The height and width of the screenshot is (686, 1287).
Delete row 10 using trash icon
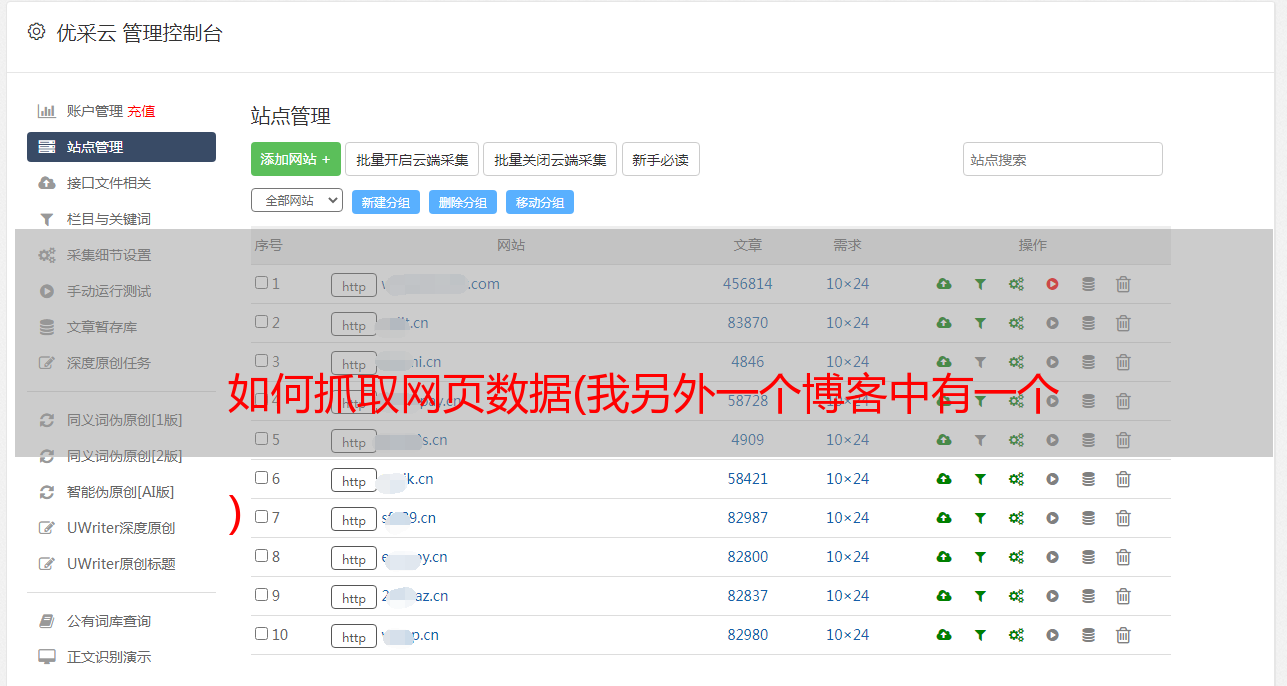[1123, 635]
